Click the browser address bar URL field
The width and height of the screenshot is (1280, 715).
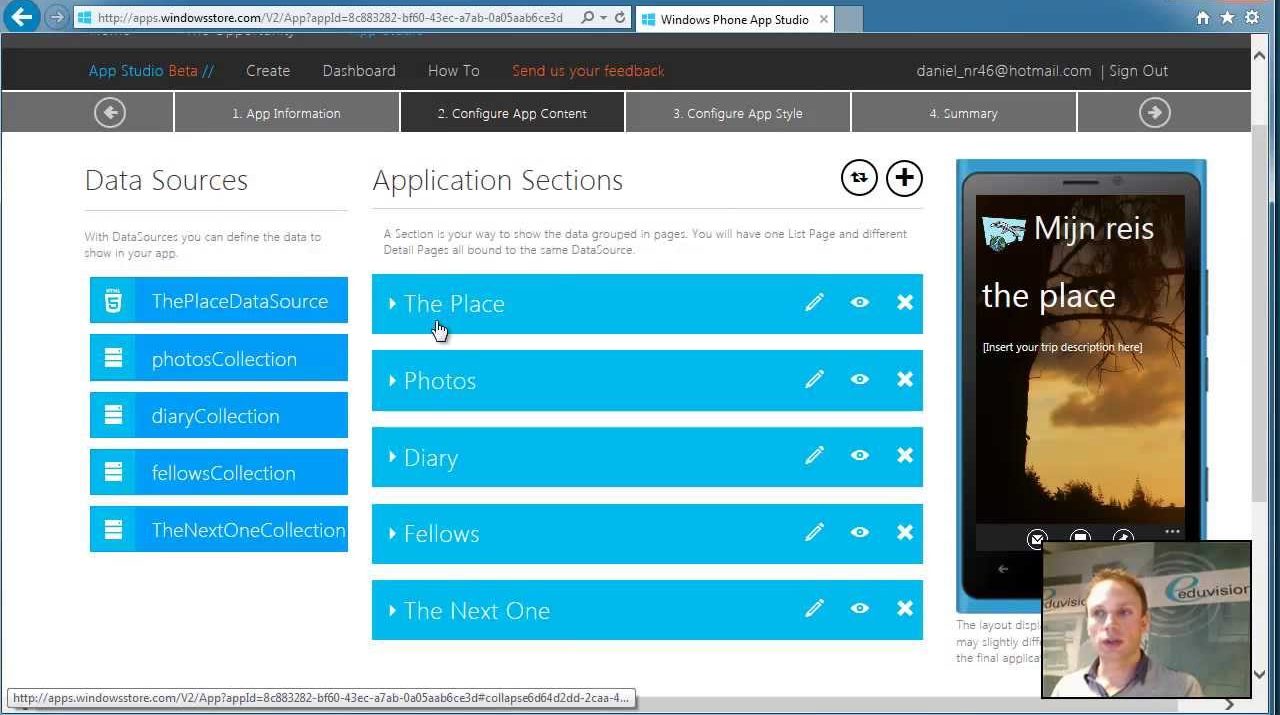point(330,17)
